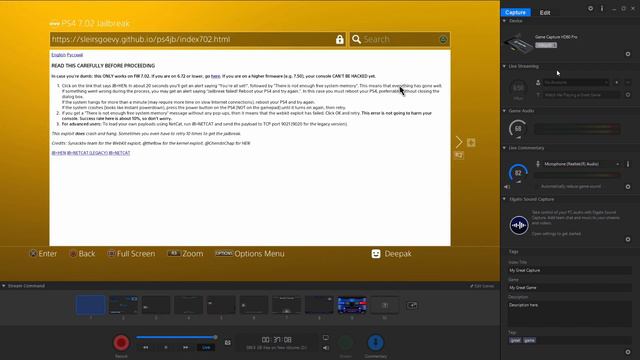Click the pause playback button
Image resolution: width=640 pixels, height=360 pixels.
pyautogui.click(x=166, y=347)
